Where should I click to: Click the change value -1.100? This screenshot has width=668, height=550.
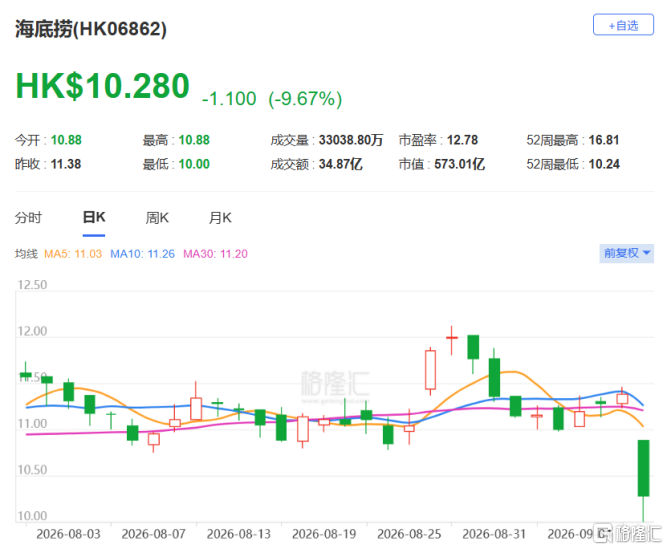coord(229,98)
